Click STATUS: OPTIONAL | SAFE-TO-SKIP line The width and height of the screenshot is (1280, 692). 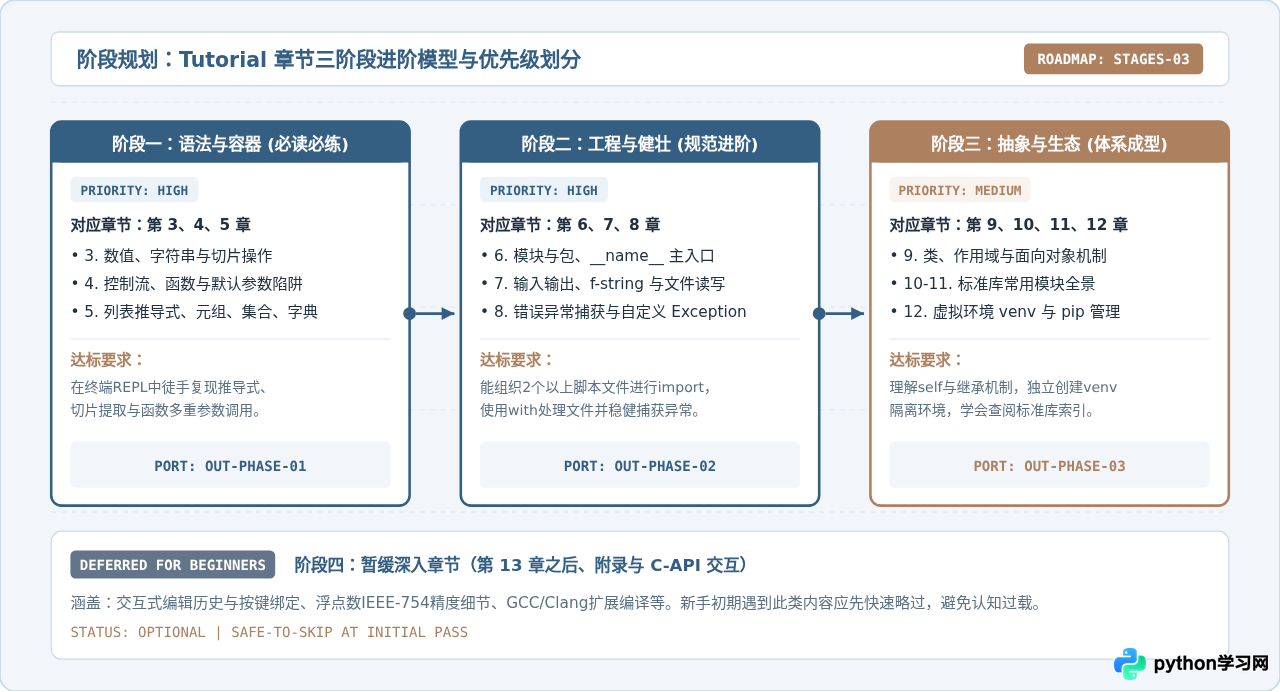click(269, 632)
